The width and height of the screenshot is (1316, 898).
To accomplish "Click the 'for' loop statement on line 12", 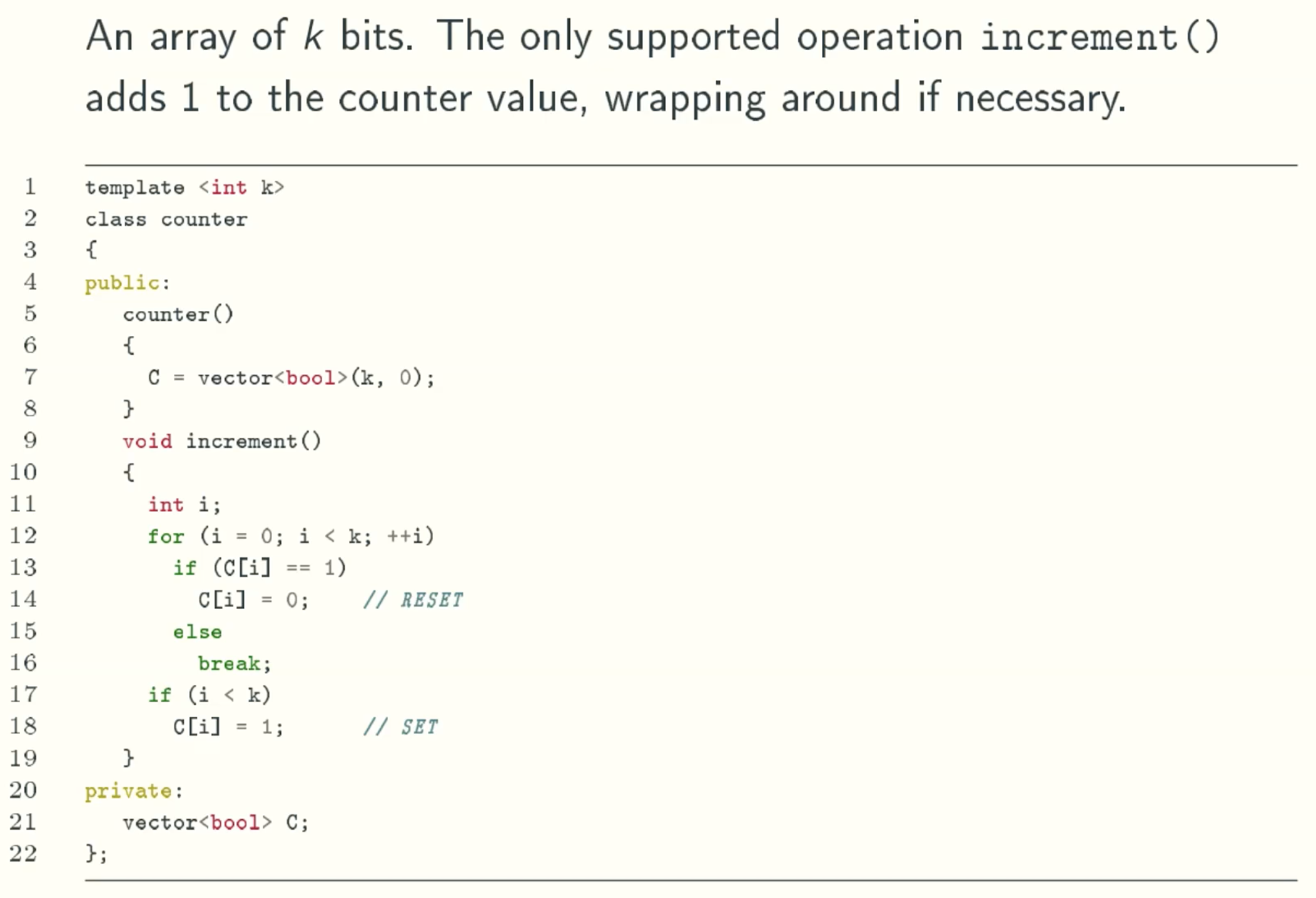I will tap(291, 536).
